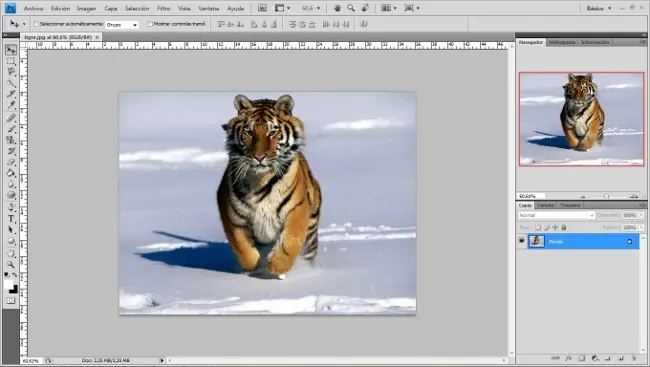
Task: Select the Clone Stamp tool
Action: (11, 140)
